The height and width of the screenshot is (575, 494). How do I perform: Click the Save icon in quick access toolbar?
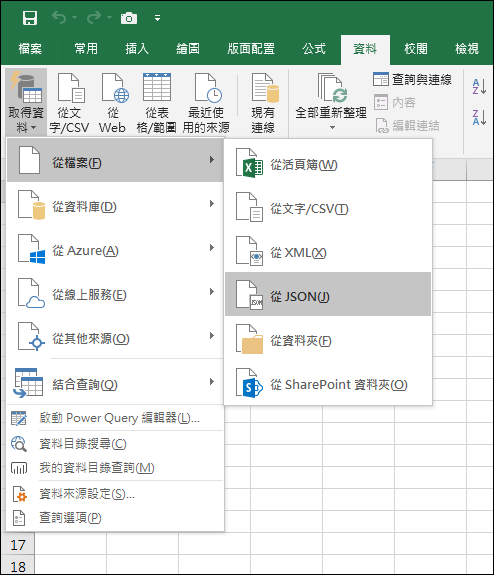pyautogui.click(x=30, y=18)
